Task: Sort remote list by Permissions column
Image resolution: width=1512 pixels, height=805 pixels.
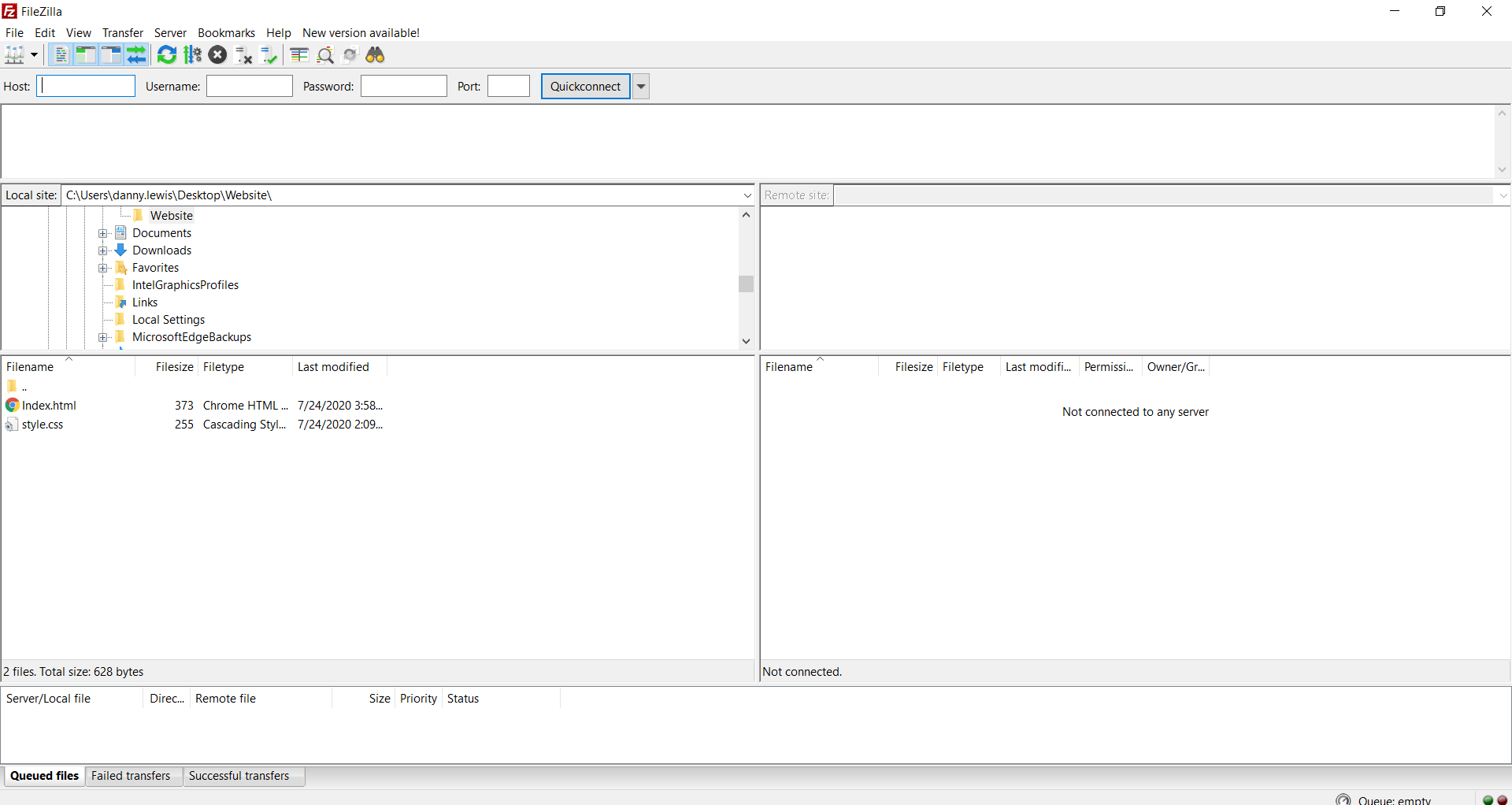Action: [1110, 367]
